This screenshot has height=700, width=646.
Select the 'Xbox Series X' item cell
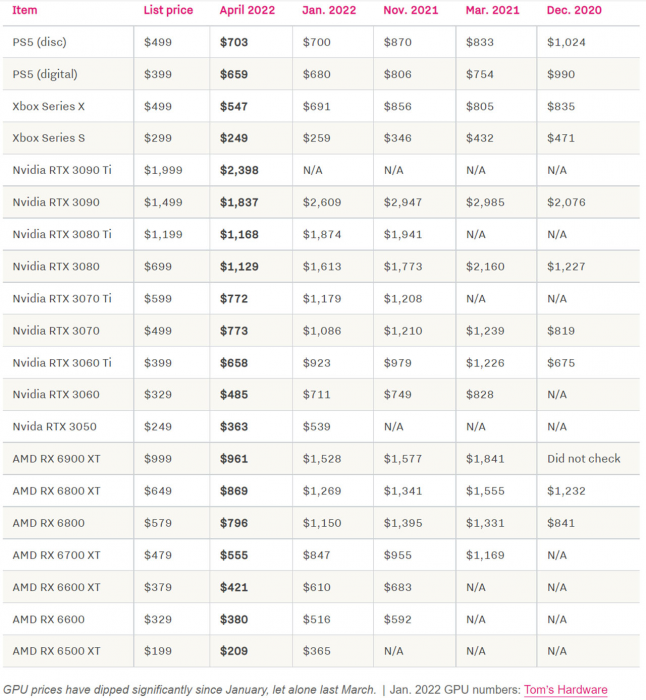point(49,106)
